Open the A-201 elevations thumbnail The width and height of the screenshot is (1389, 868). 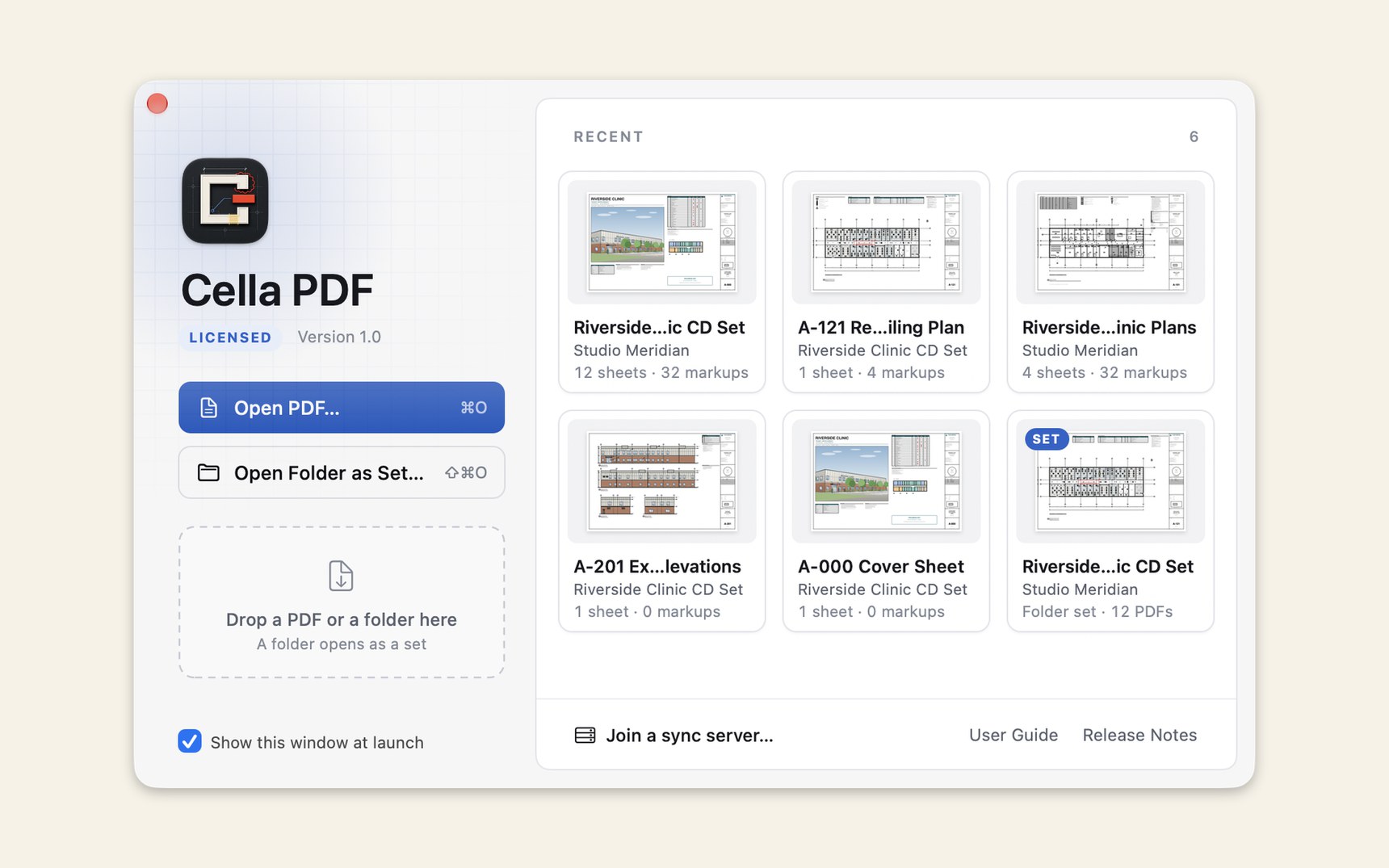[x=662, y=481]
